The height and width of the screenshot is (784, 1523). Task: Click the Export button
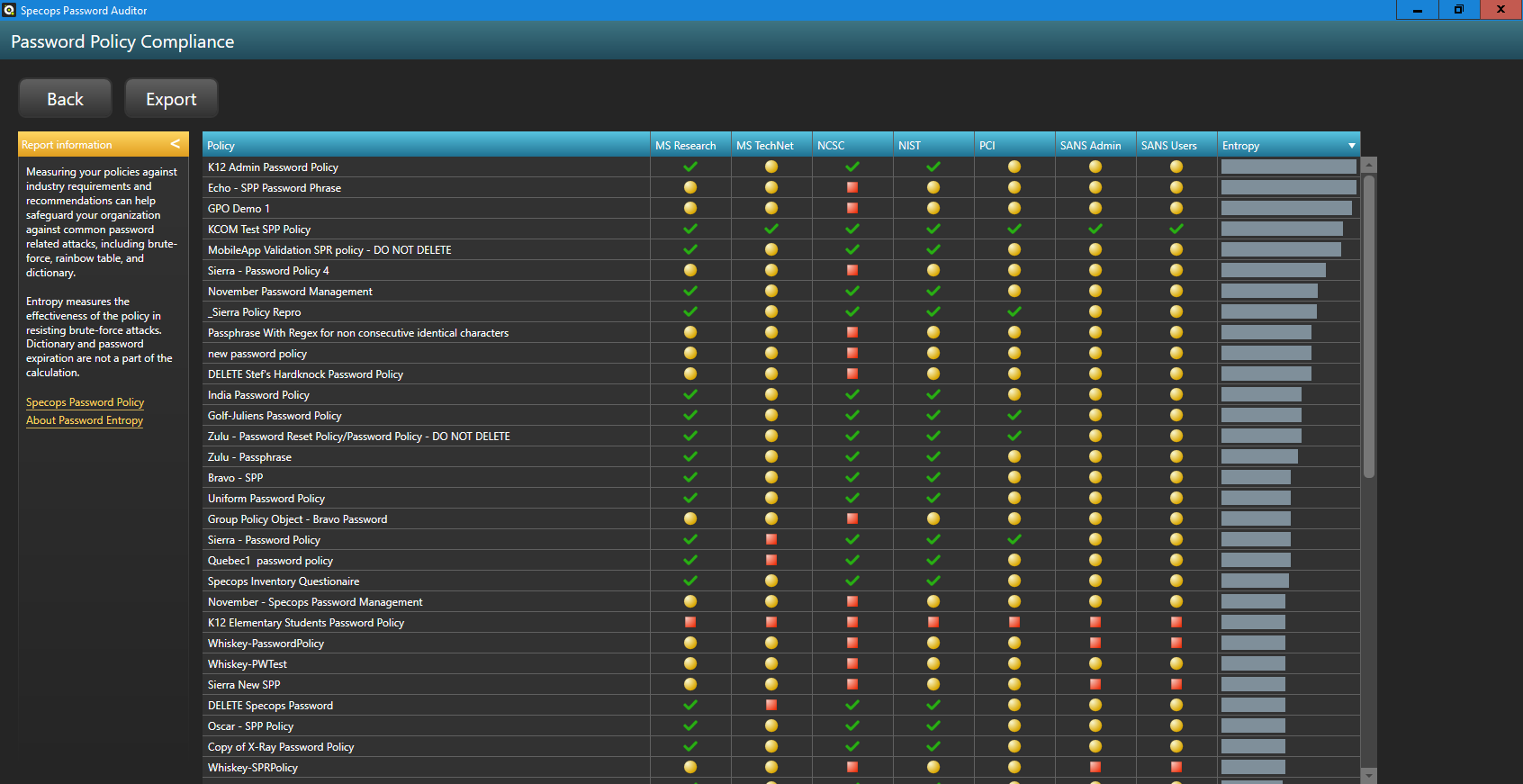pyautogui.click(x=171, y=98)
